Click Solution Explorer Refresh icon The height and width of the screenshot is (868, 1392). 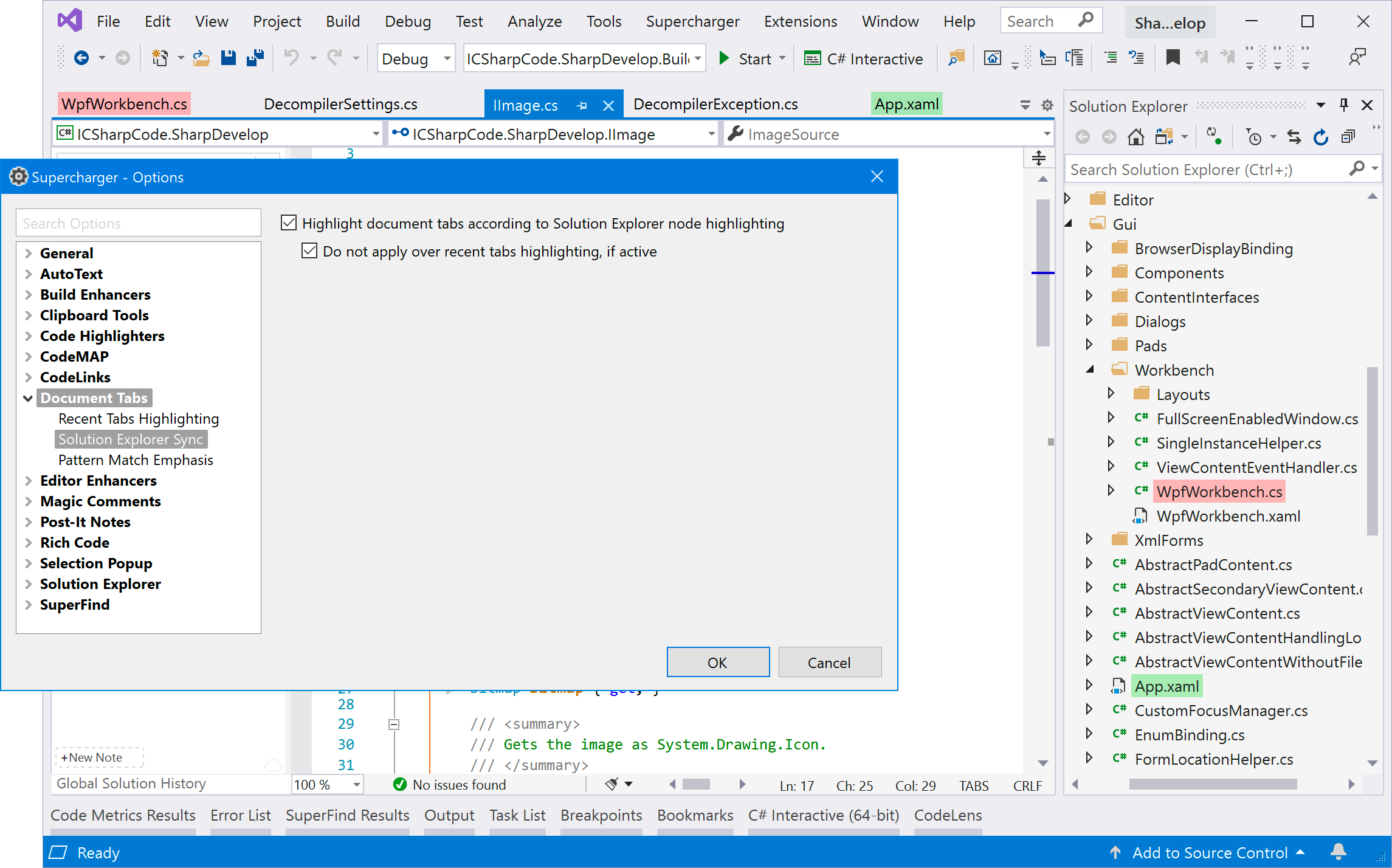pos(1320,137)
